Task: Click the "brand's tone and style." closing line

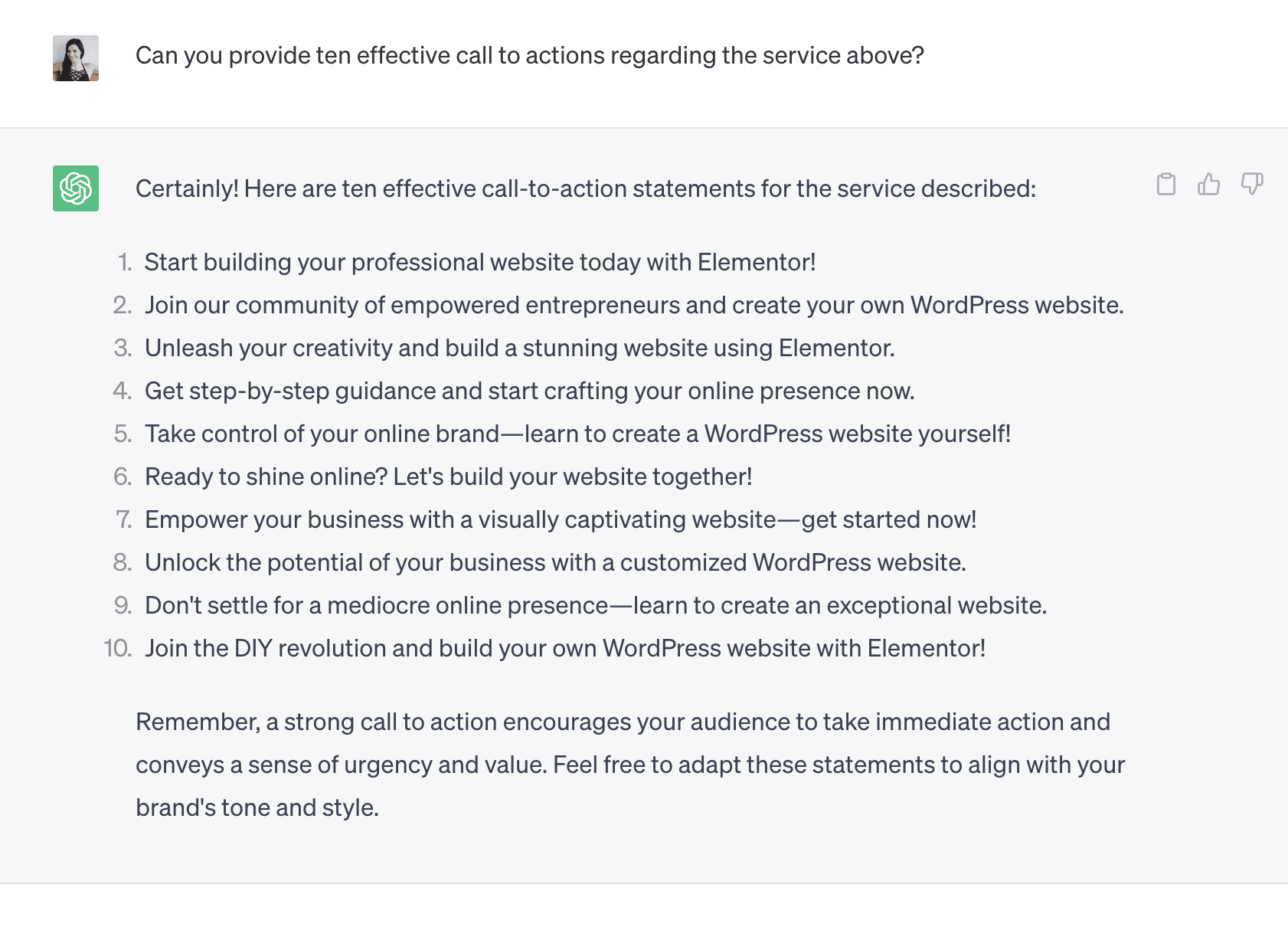Action: 257,808
